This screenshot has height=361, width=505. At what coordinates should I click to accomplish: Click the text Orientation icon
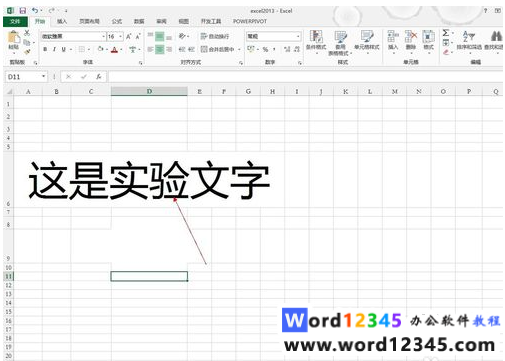[182, 36]
